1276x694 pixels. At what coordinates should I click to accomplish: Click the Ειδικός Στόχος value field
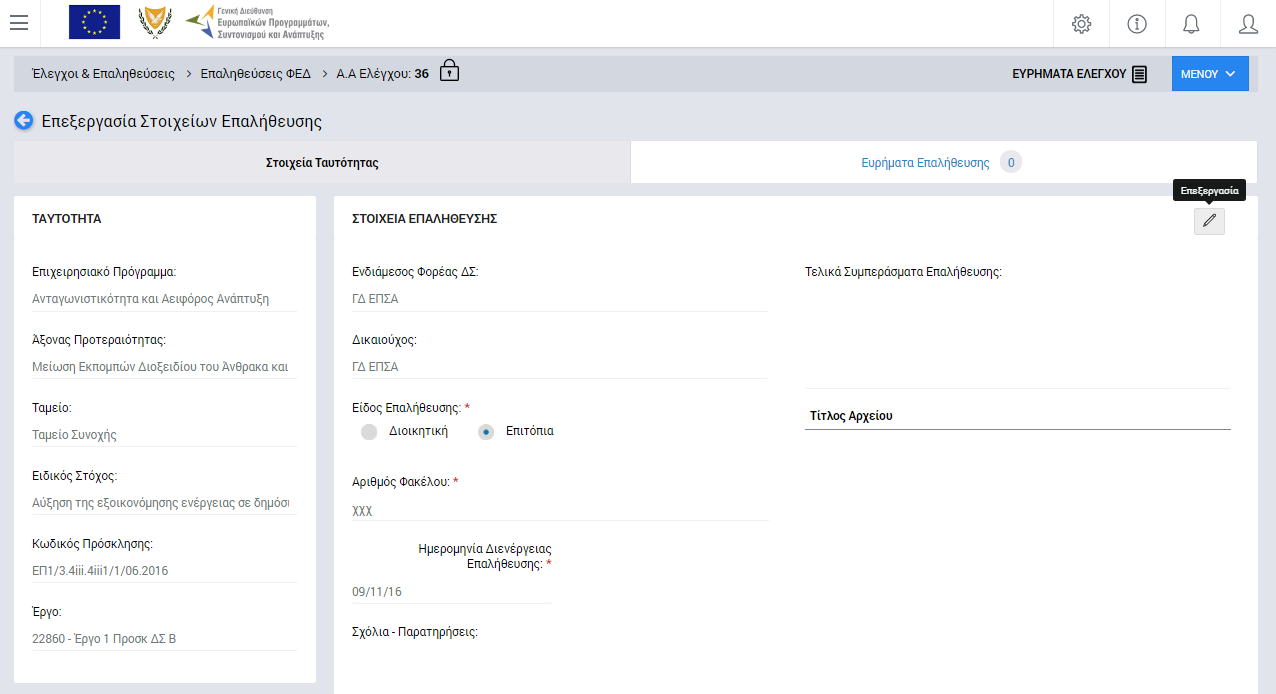point(164,502)
